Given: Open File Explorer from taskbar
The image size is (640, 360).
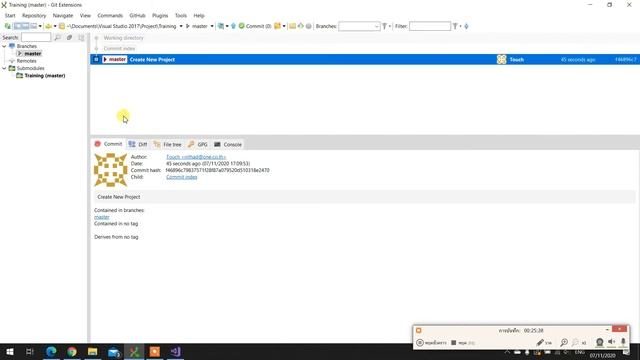Looking at the screenshot, I should click(x=93, y=351).
